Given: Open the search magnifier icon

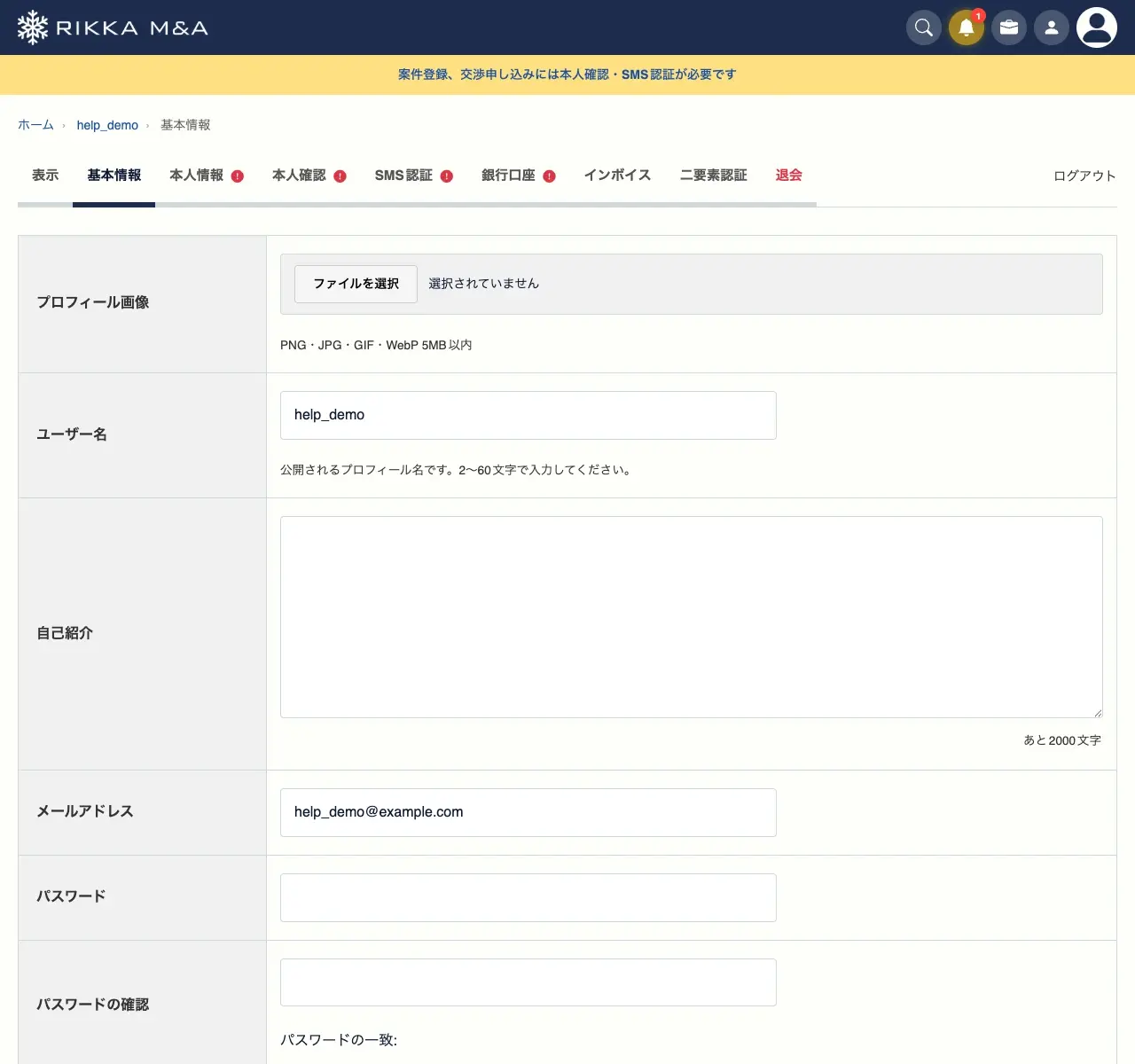Looking at the screenshot, I should point(924,27).
